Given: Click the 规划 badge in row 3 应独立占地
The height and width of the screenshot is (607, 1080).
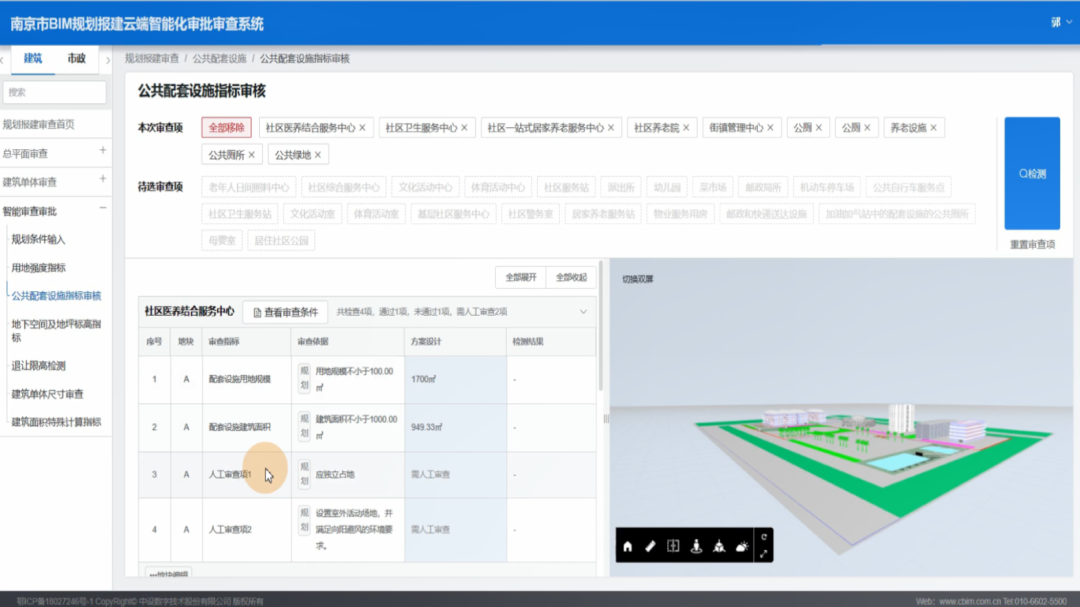Looking at the screenshot, I should pyautogui.click(x=304, y=474).
